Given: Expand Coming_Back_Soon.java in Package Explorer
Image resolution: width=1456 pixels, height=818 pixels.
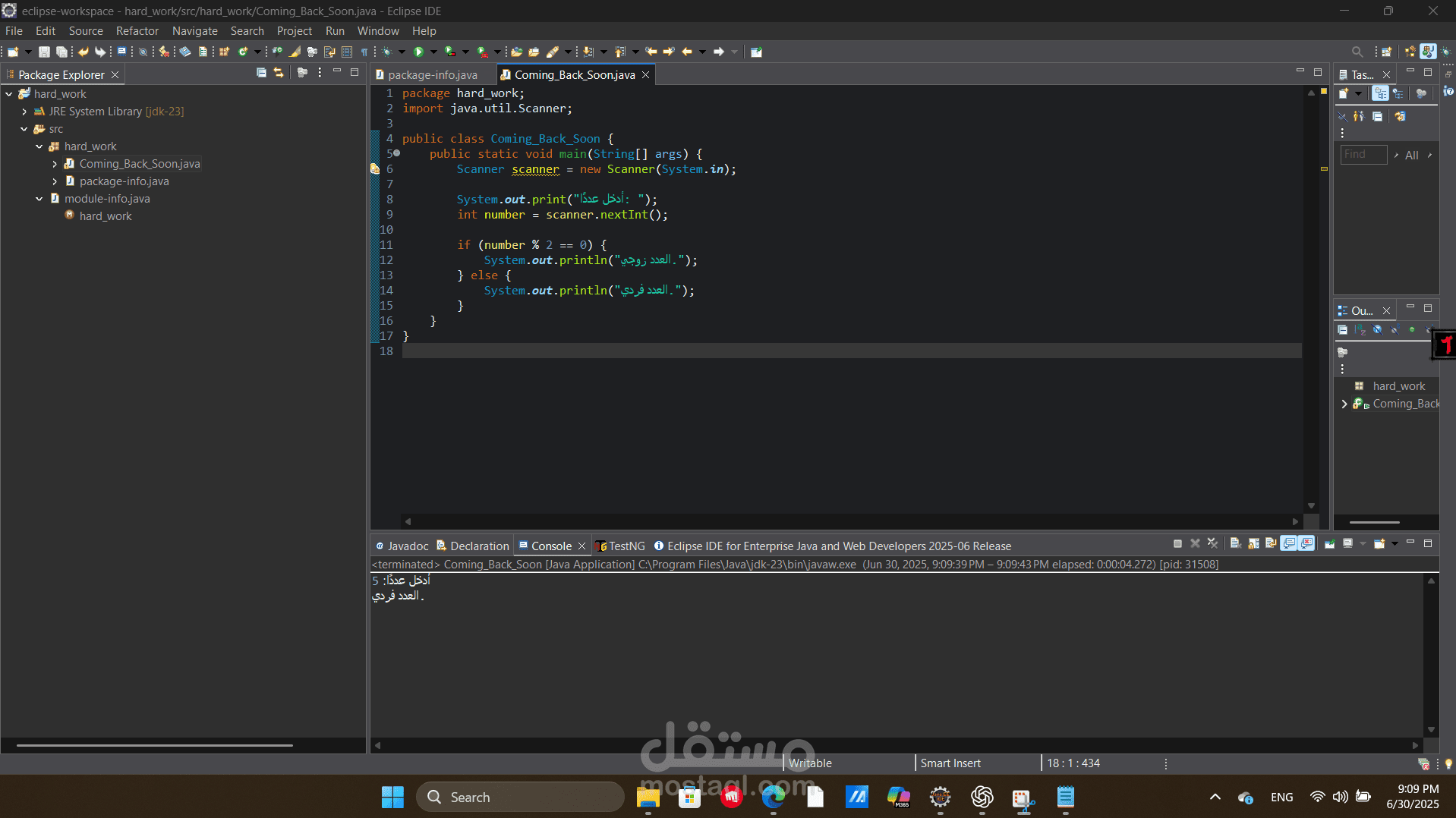Looking at the screenshot, I should [55, 164].
